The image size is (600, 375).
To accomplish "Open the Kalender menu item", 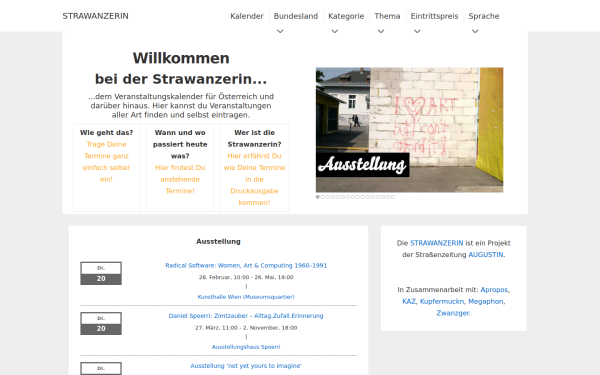I will (x=247, y=16).
